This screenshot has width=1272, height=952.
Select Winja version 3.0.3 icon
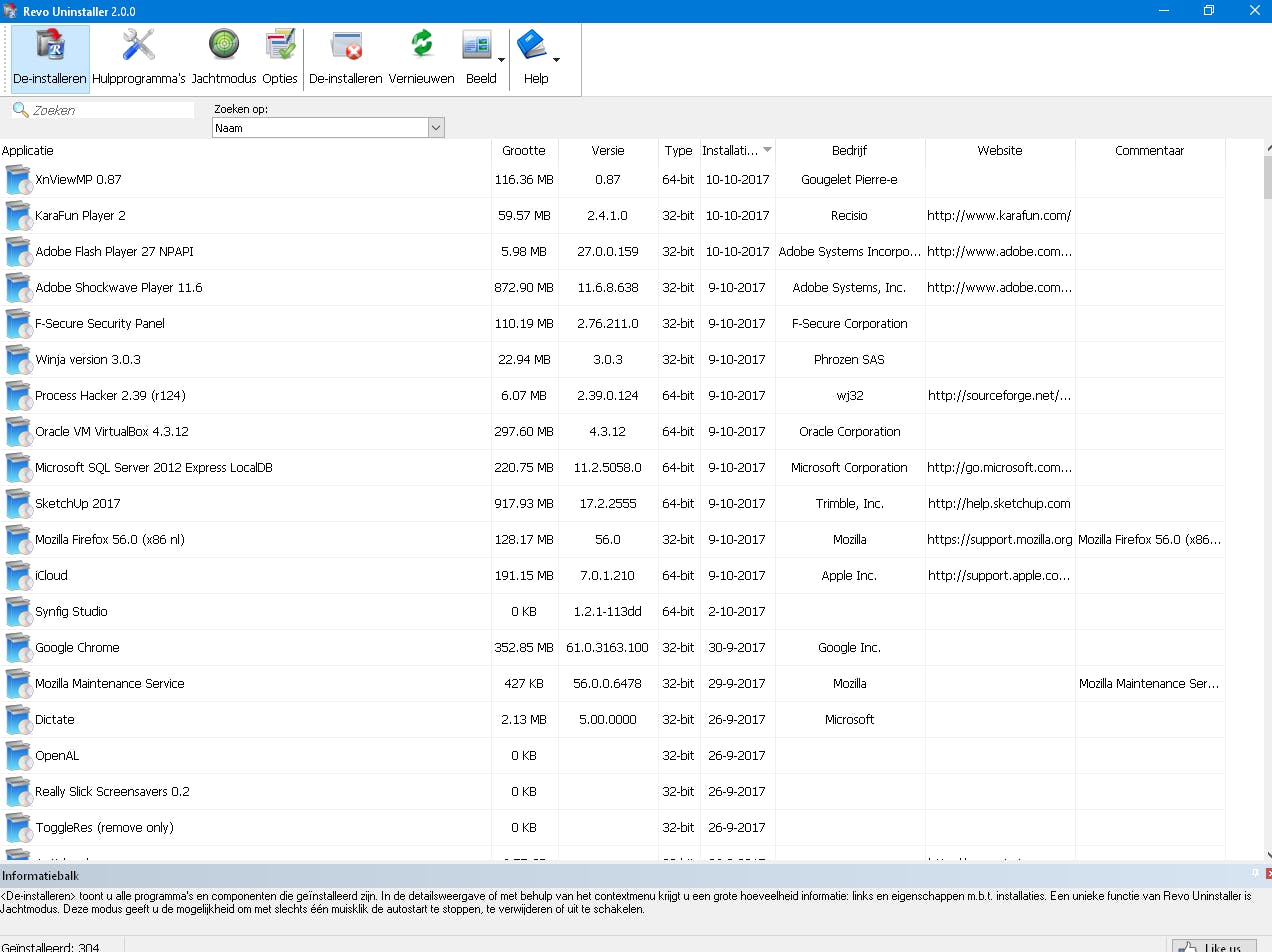click(18, 360)
